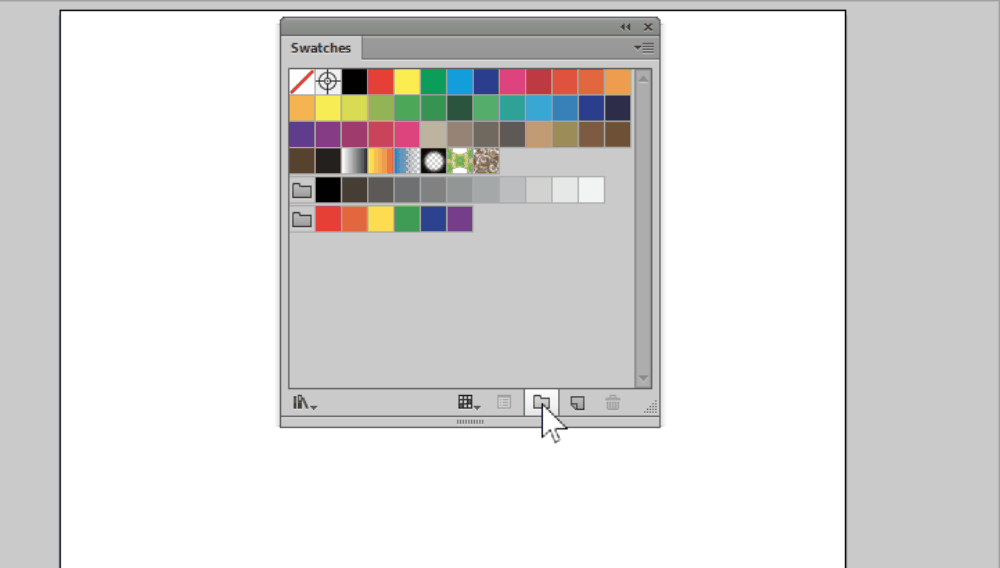Select the green foliage pattern swatch
1000x568 pixels.
click(x=460, y=161)
